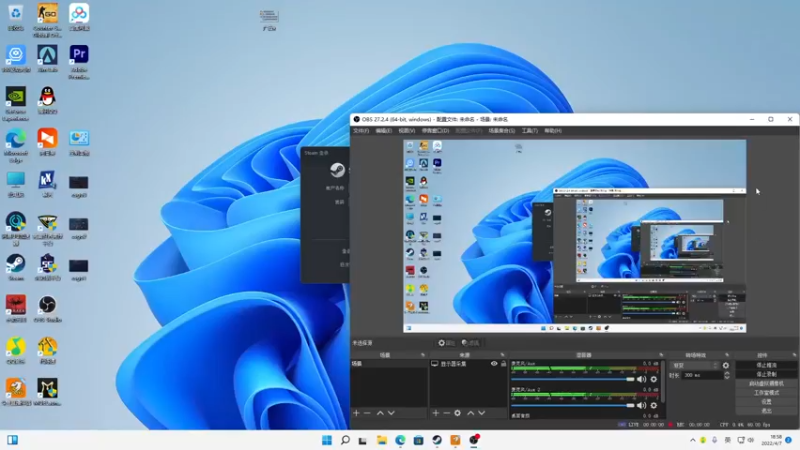The image size is (800, 450).
Task: Add a new source with the plus icon
Action: tap(436, 413)
